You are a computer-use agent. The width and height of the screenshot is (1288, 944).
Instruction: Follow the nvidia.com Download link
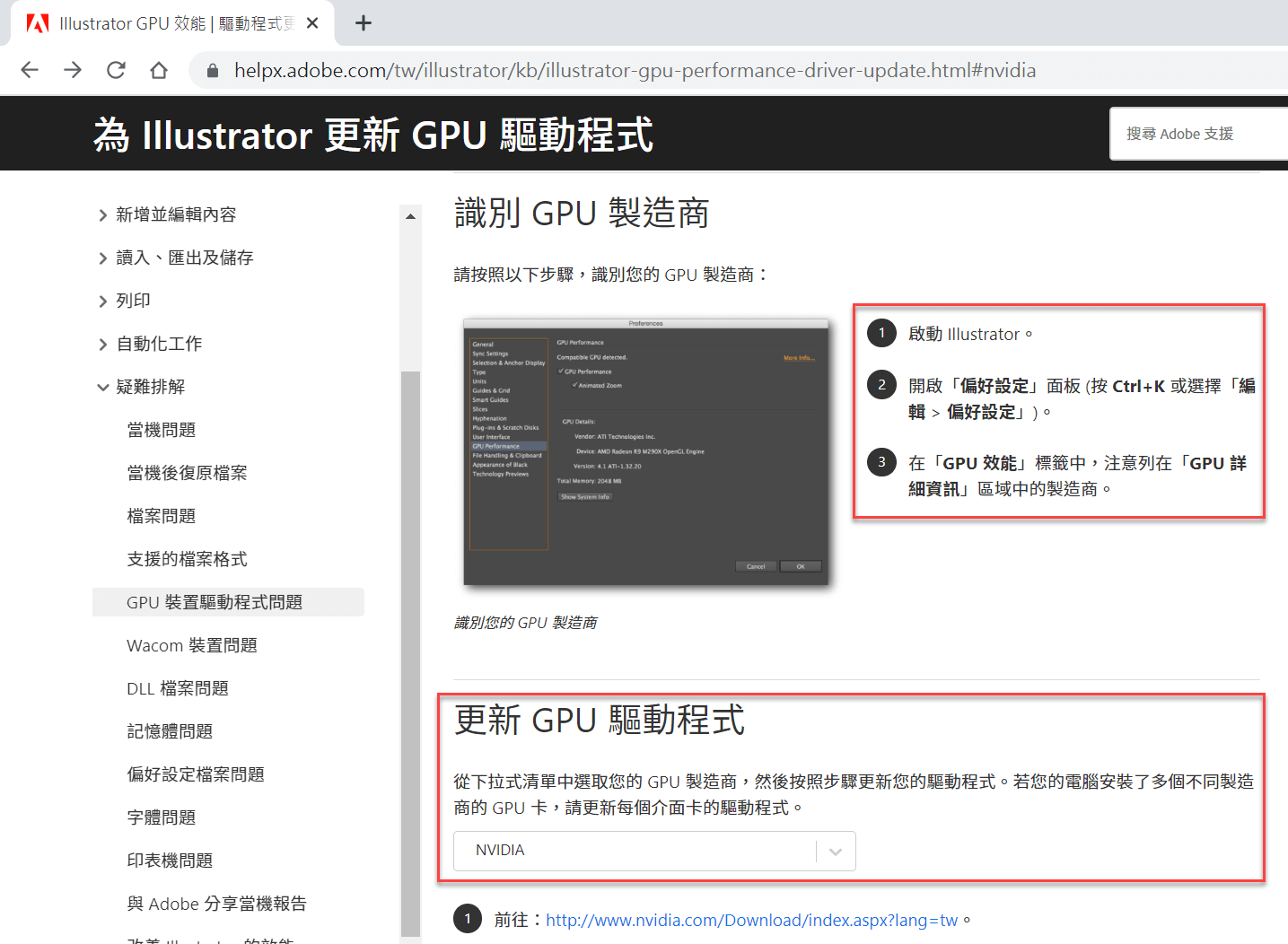tap(752, 920)
